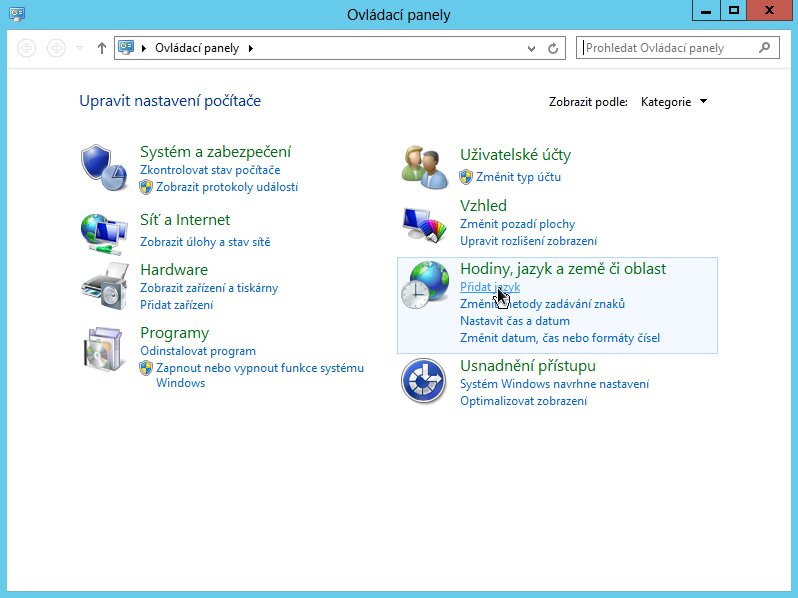Click the refresh button in address bar
Screen dimensions: 798x598
(554, 48)
